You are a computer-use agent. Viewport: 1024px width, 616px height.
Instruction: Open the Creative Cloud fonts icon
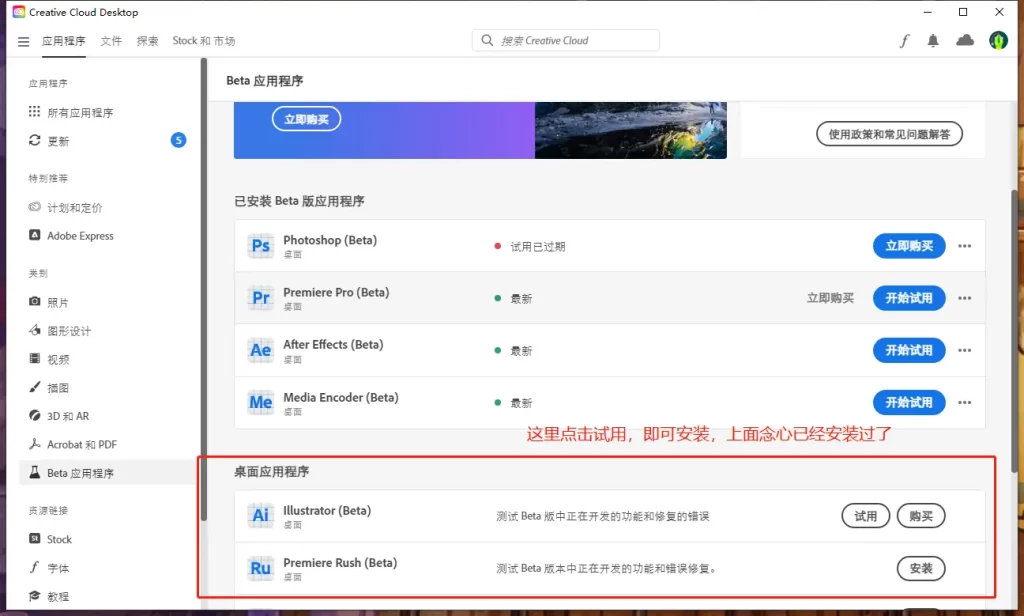pyautogui.click(x=904, y=40)
